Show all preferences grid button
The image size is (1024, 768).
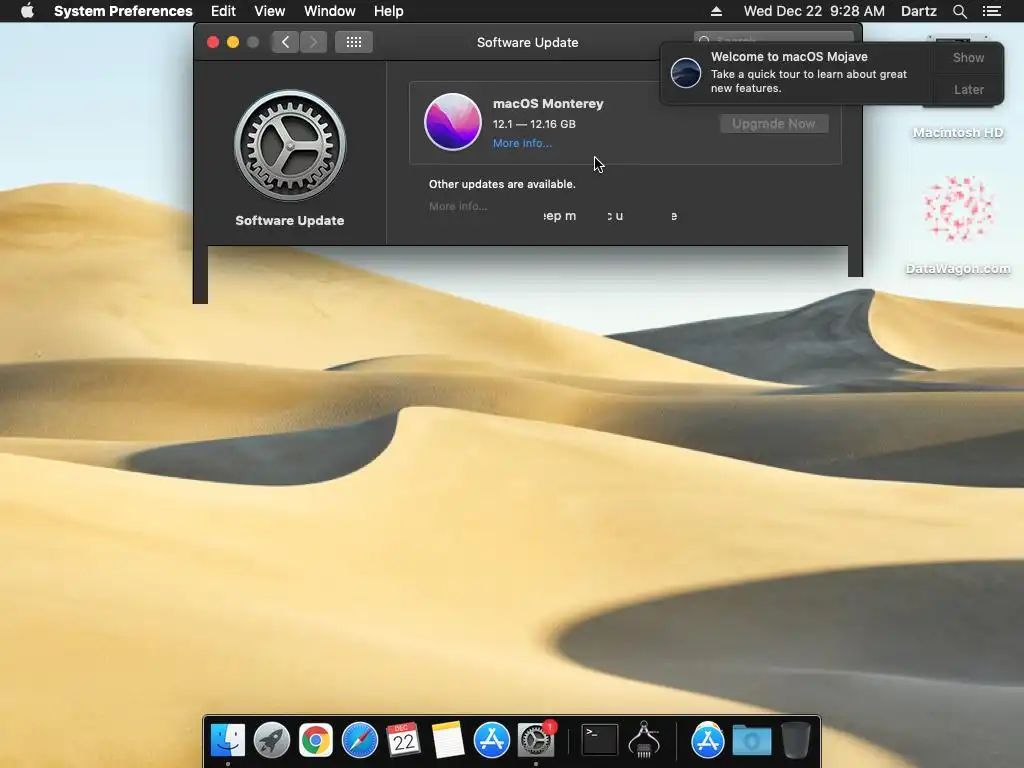click(354, 42)
